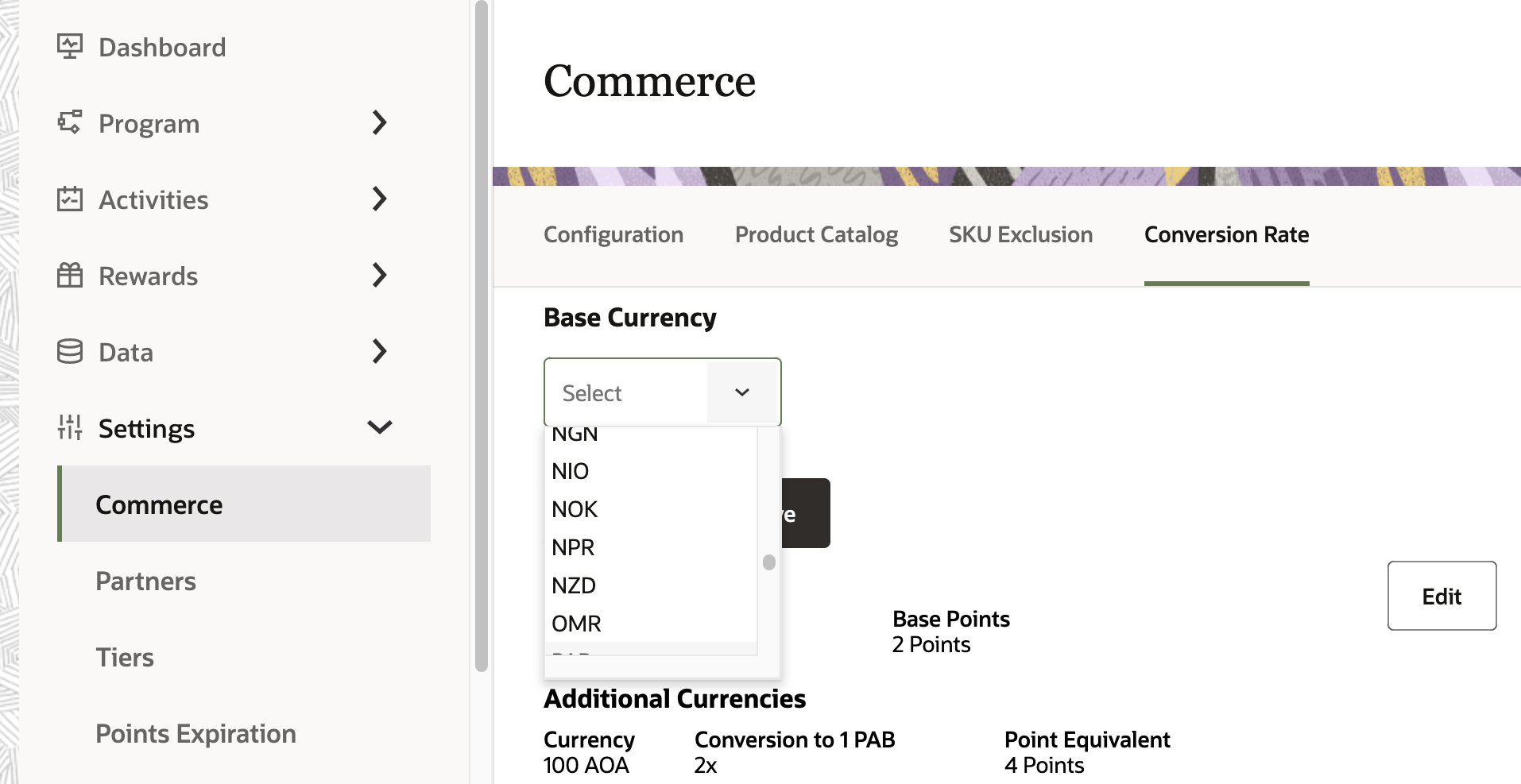Screen dimensions: 1521x784
Task: Go to the SKU Exclusion tab
Action: click(x=1020, y=235)
